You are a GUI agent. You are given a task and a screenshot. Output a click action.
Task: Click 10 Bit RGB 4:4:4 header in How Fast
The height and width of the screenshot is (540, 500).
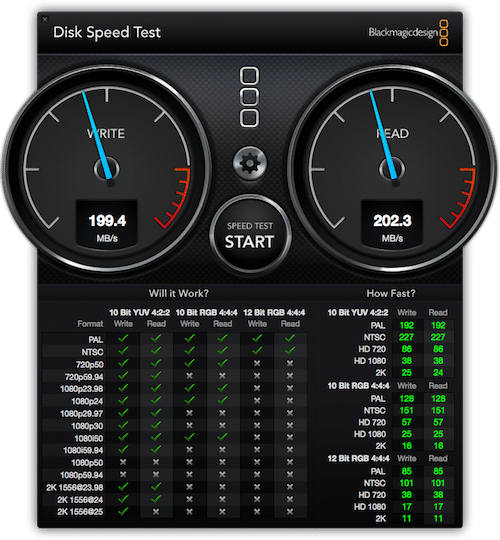click(358, 386)
